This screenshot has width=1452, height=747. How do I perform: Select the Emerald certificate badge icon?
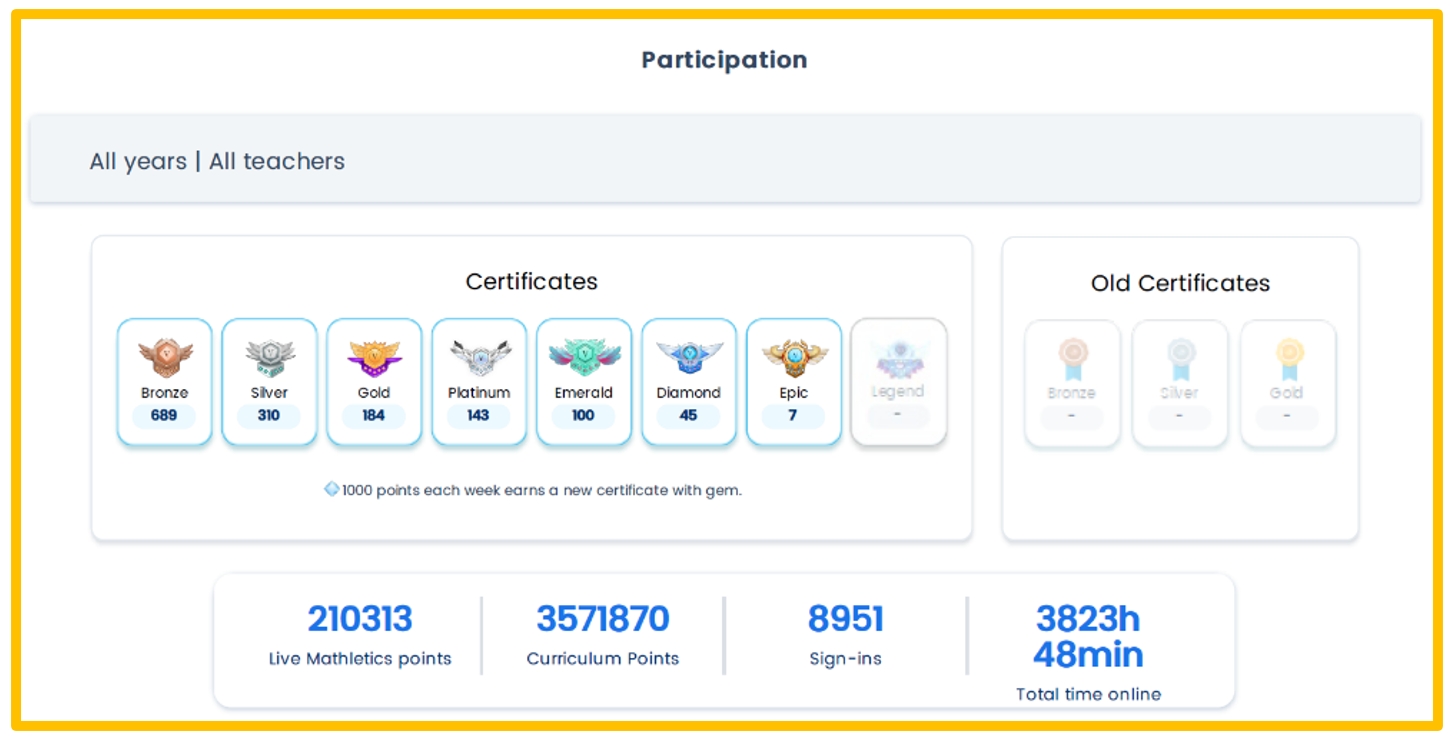(584, 357)
